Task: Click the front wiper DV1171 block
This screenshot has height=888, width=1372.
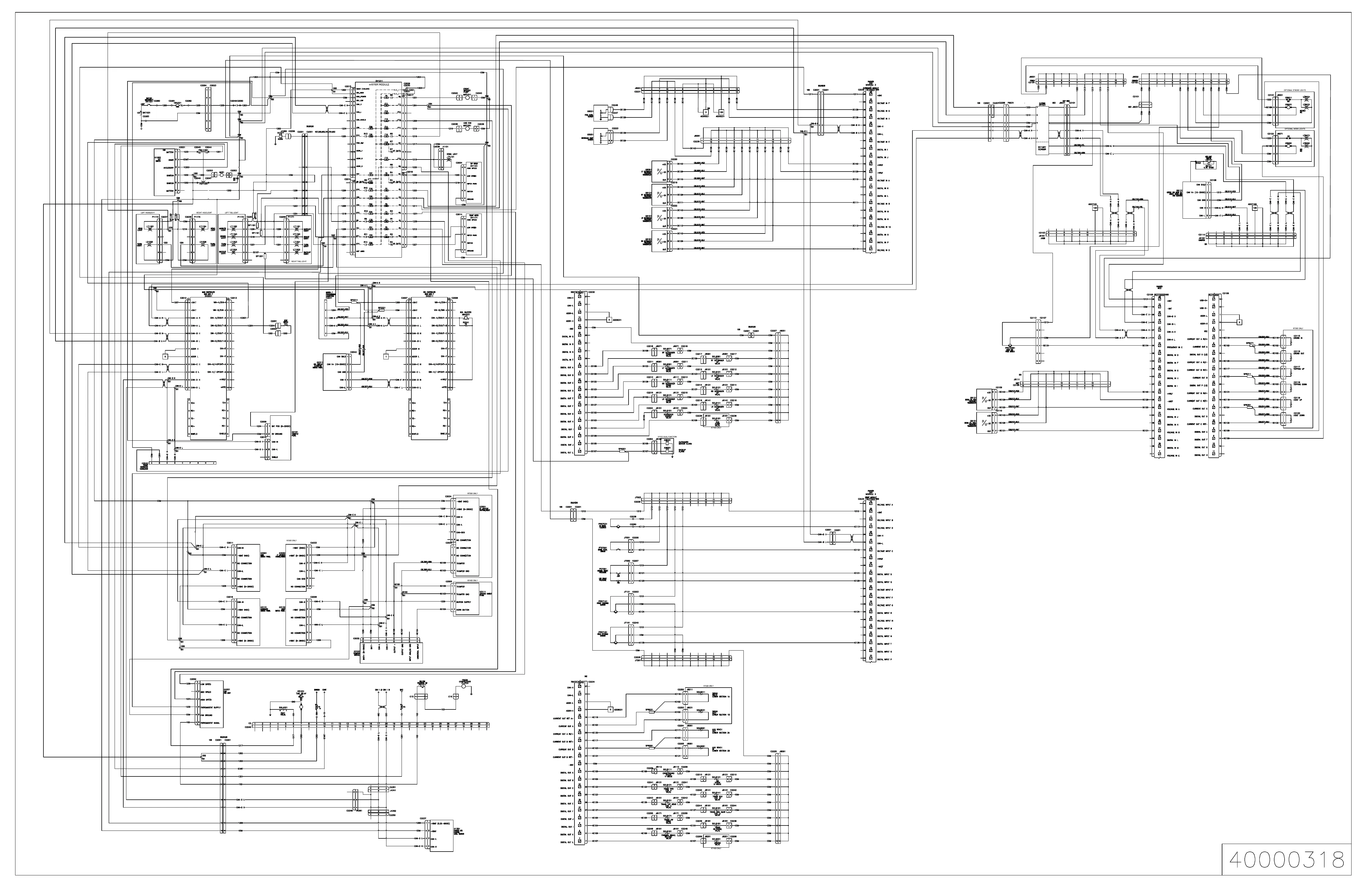Action: click(x=474, y=234)
